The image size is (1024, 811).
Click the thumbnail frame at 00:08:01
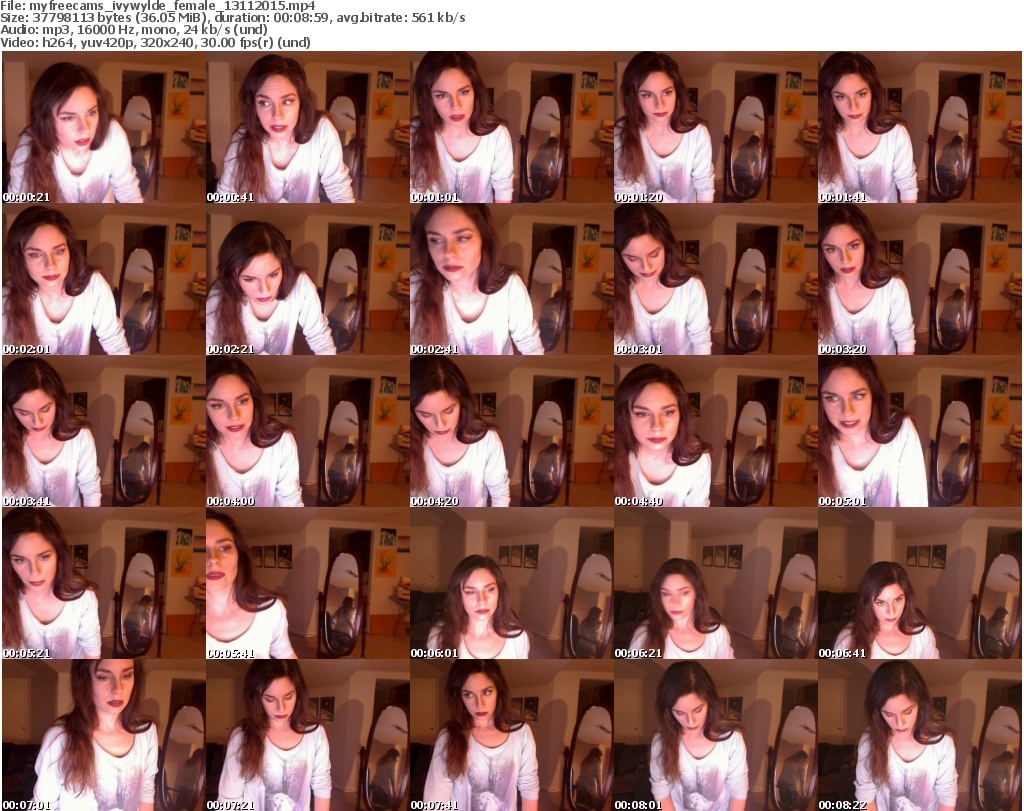(716, 735)
